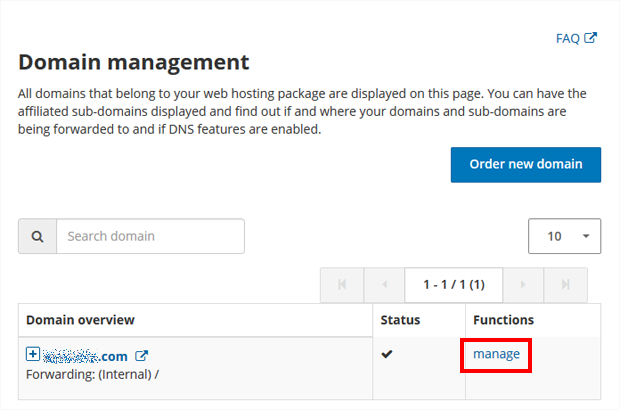
Task: Focus the Search domain input field
Action: pyautogui.click(x=150, y=237)
